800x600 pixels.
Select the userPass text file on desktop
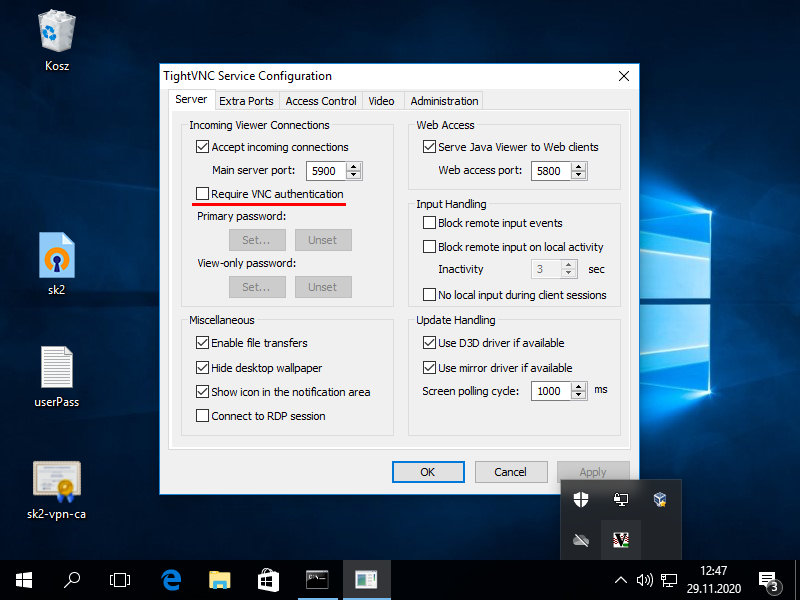56,377
